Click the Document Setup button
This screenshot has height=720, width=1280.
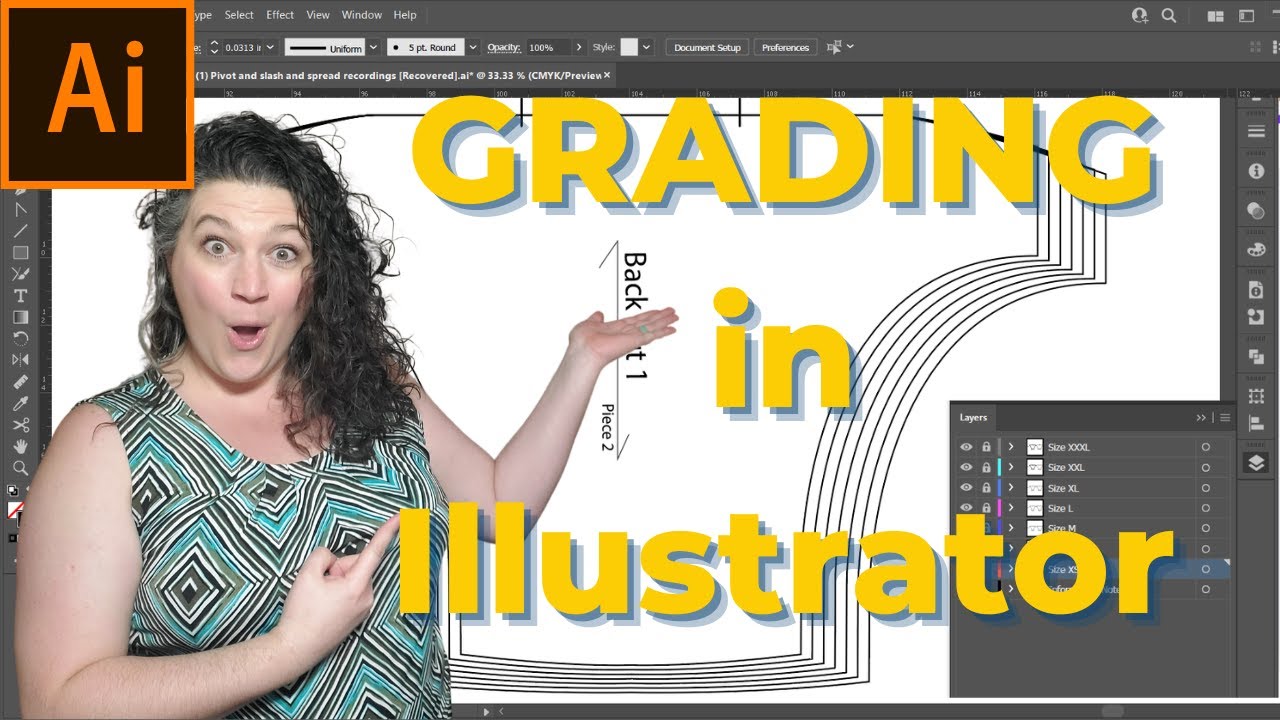(x=707, y=47)
